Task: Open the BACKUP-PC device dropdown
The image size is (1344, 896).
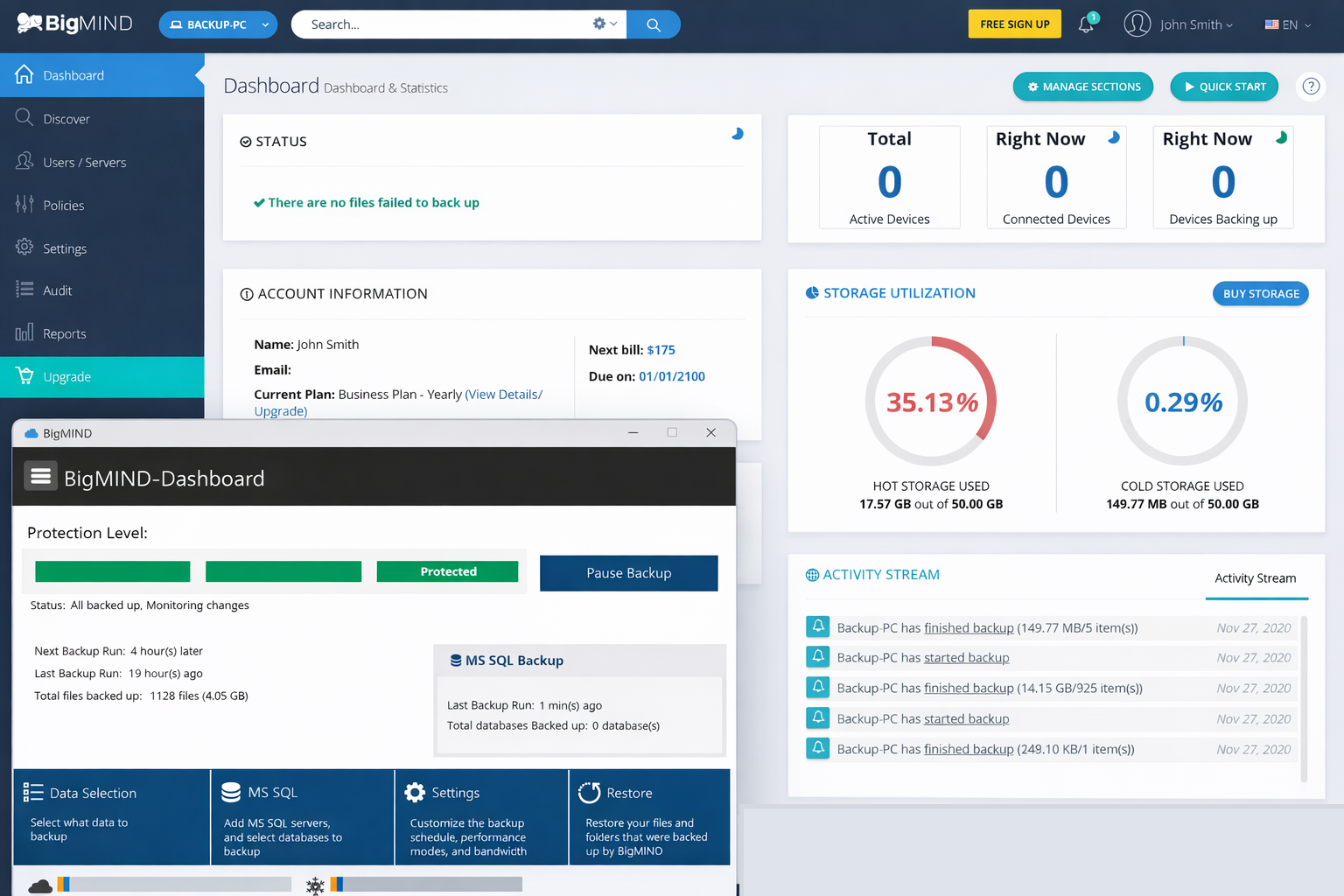Action: click(217, 24)
